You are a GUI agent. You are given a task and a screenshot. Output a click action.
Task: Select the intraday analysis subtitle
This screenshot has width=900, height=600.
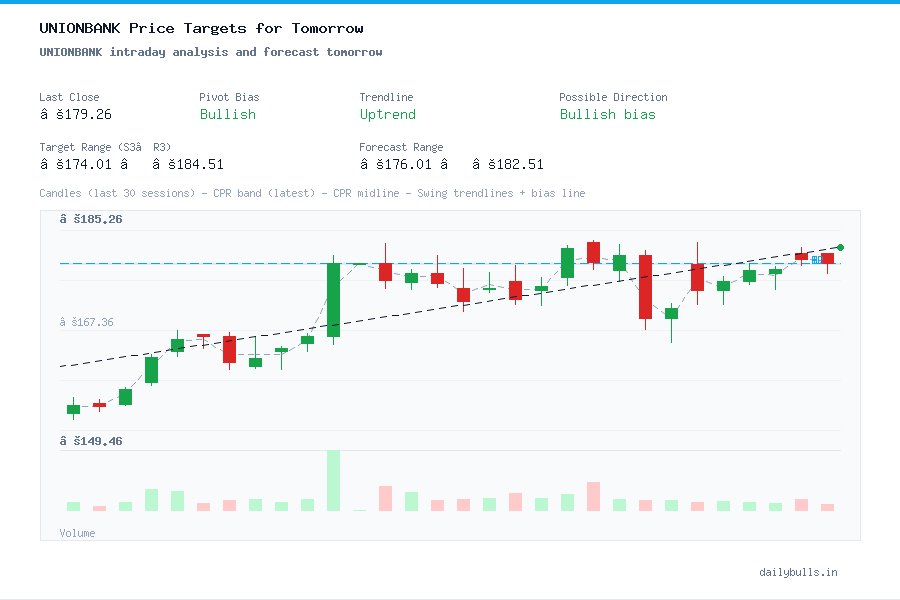210,52
